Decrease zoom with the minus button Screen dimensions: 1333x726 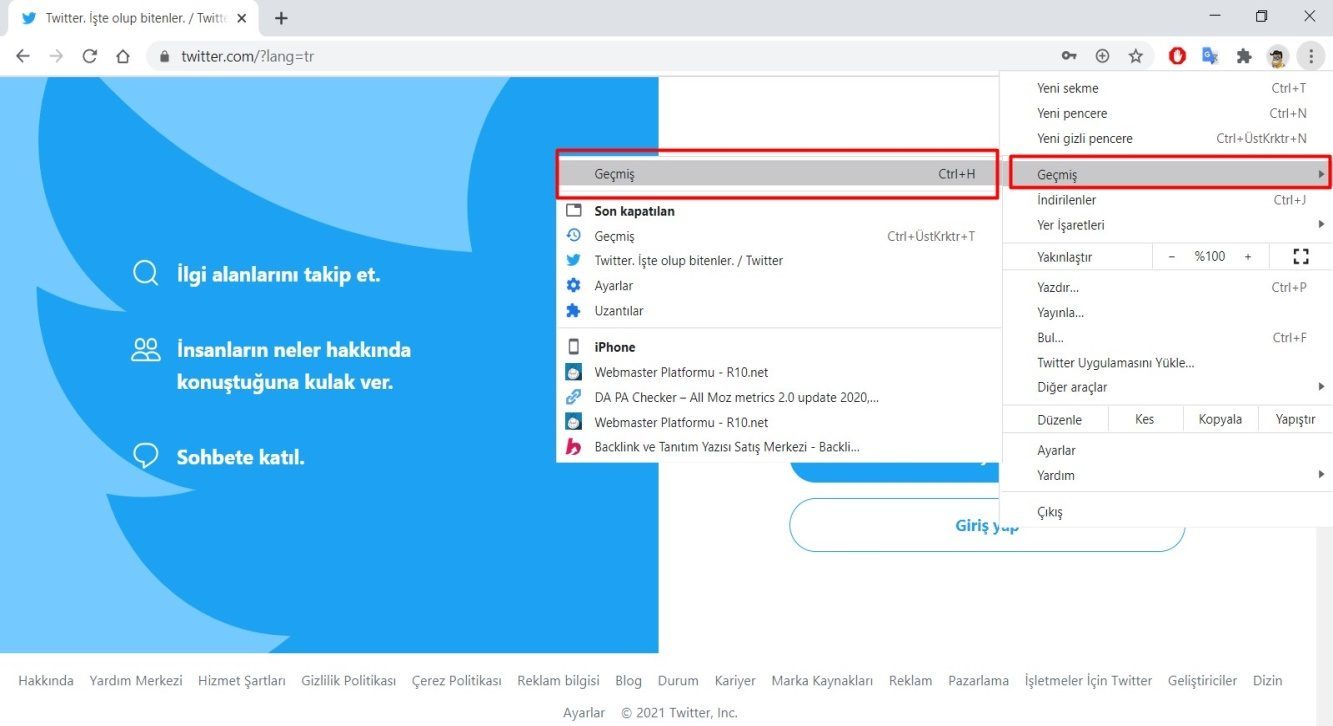pos(1171,257)
